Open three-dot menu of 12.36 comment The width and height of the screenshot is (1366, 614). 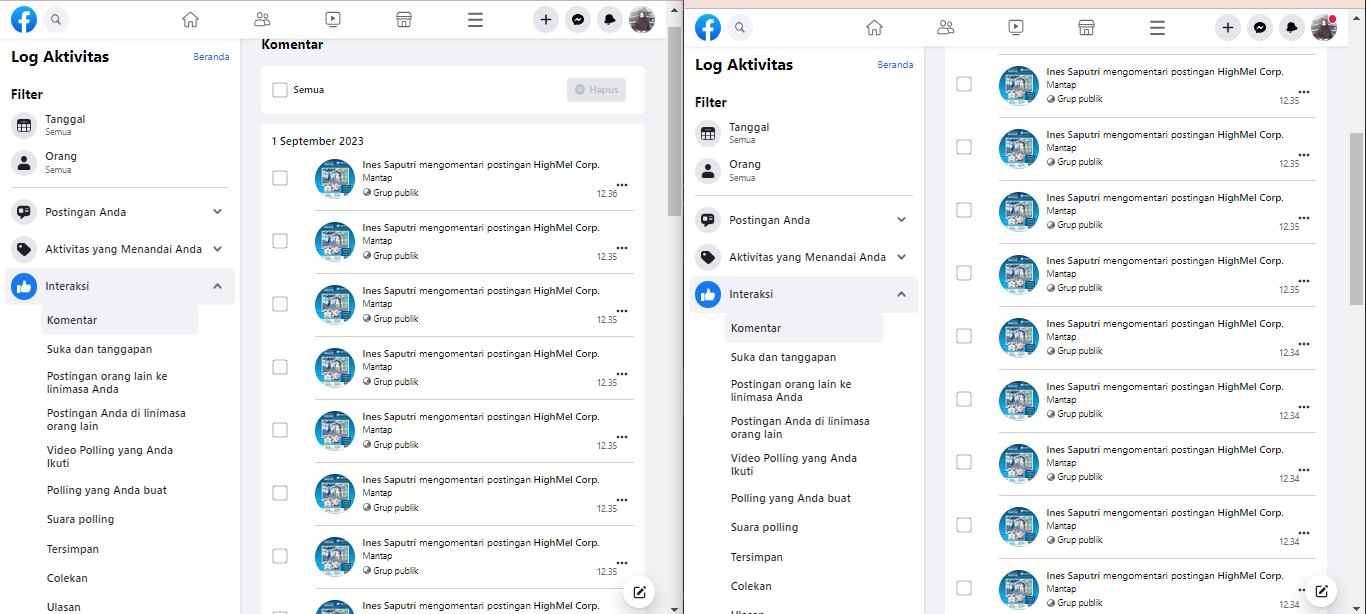pos(622,185)
